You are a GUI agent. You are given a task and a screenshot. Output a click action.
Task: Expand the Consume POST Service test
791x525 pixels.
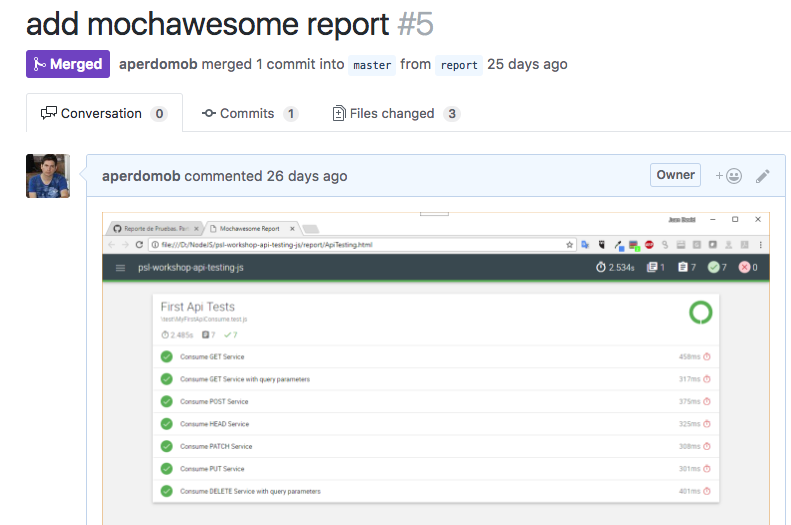[x=436, y=401]
